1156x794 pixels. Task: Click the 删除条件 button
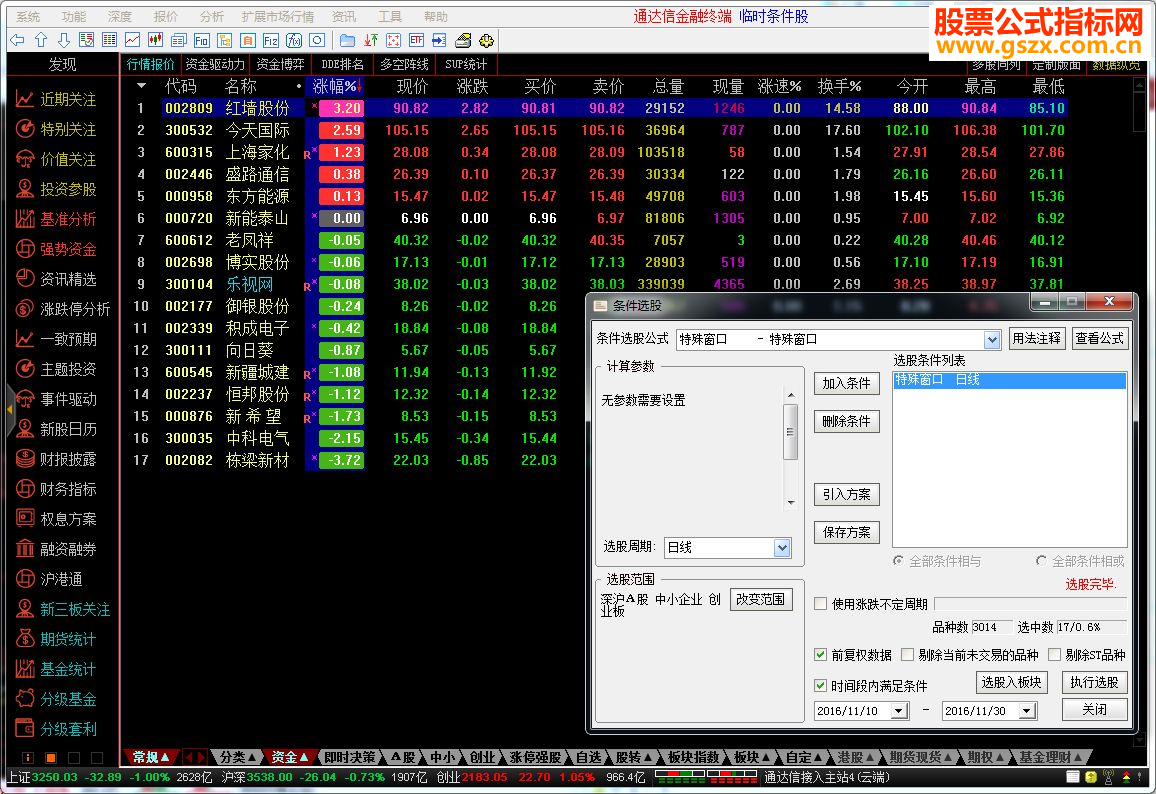(846, 422)
